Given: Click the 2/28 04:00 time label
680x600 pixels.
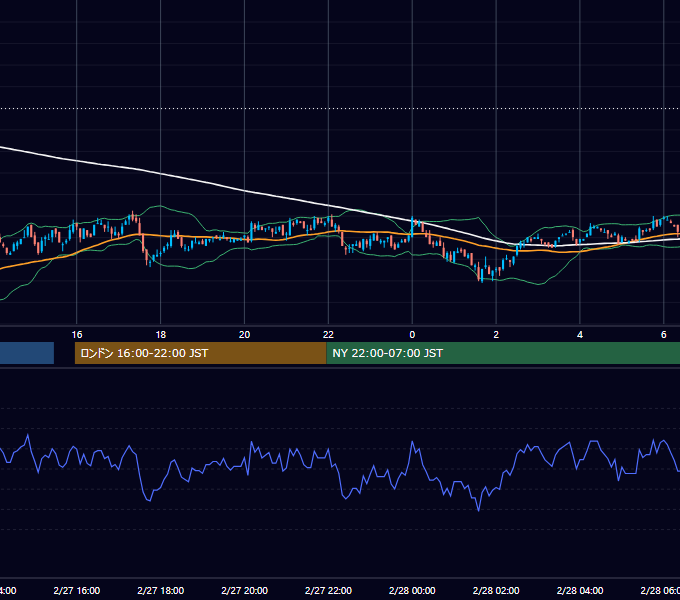Looking at the screenshot, I should pos(580,590).
